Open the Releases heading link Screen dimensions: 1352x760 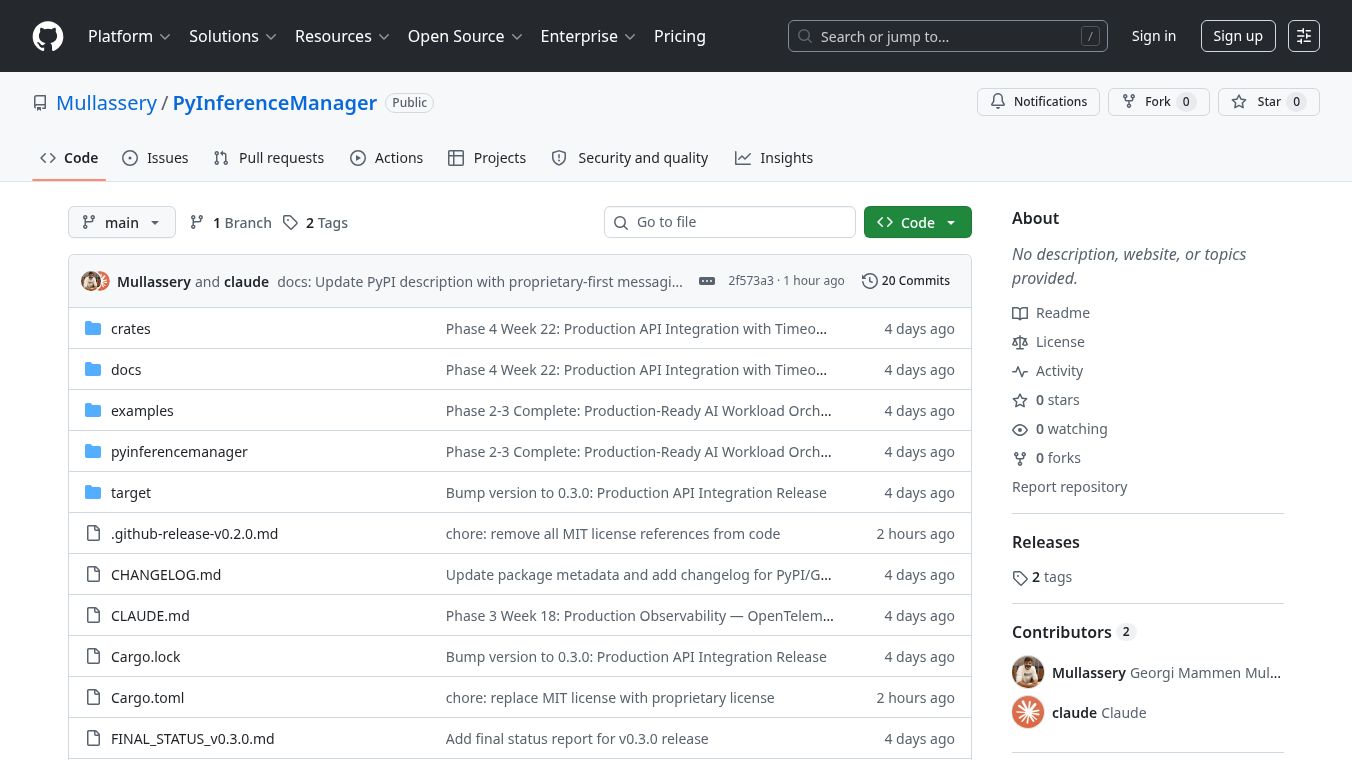coord(1046,542)
